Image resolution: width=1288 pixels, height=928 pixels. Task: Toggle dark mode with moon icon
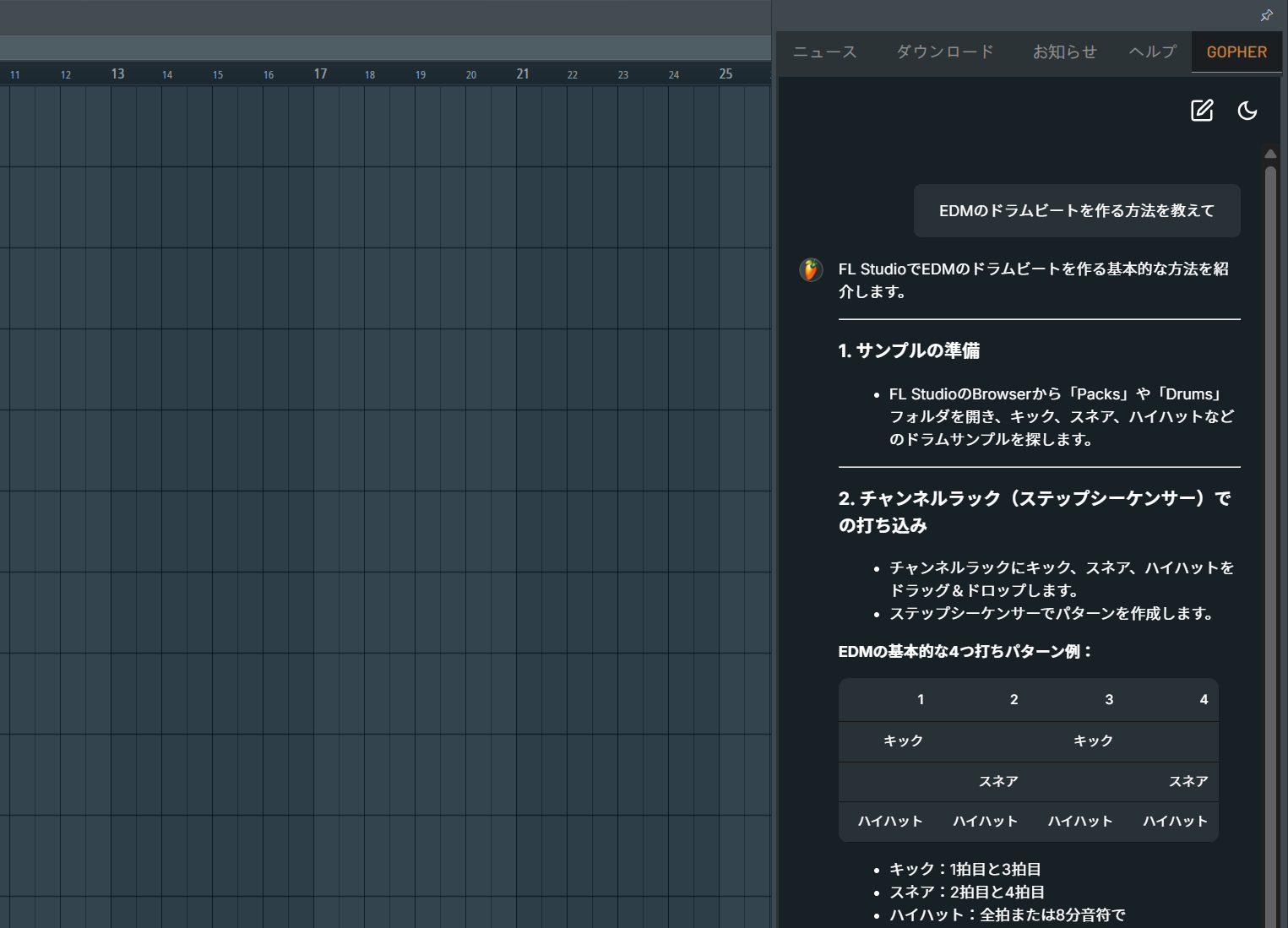(x=1247, y=111)
